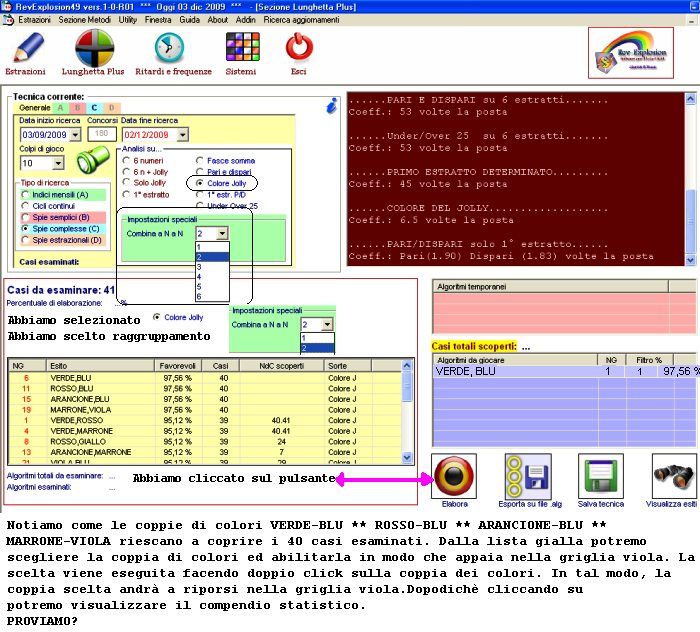Select Indici mensili (A) search type
The image size is (700, 632).
point(25,195)
